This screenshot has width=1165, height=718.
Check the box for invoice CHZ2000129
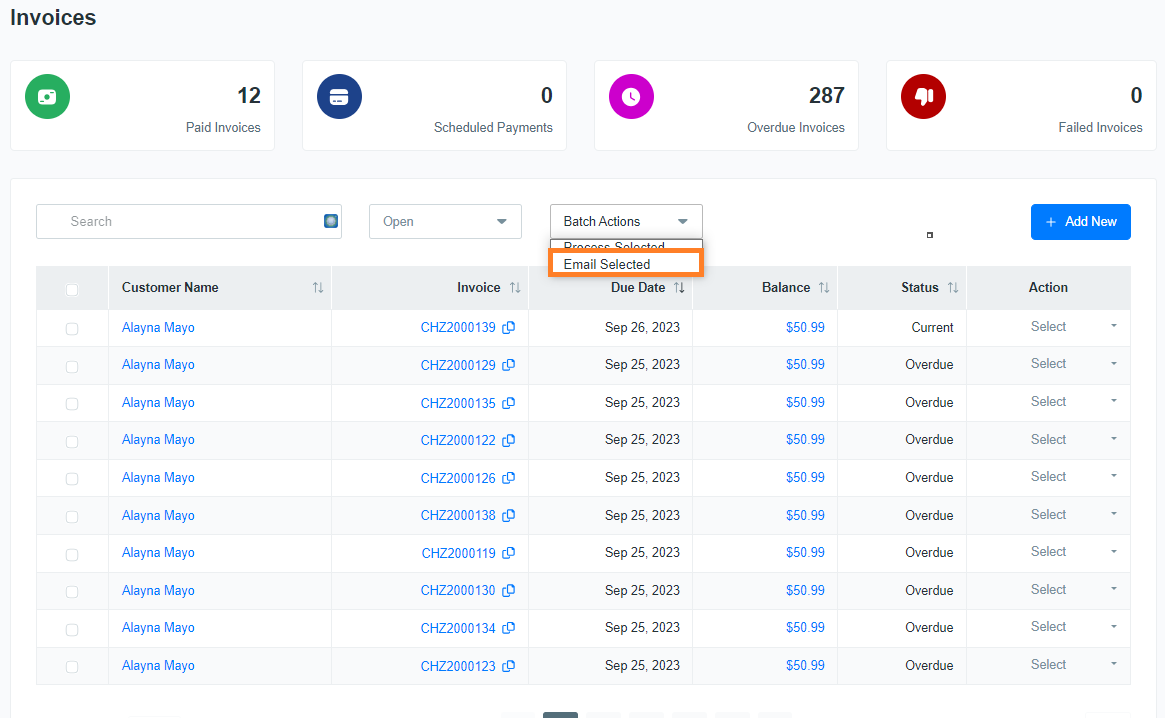[72, 366]
